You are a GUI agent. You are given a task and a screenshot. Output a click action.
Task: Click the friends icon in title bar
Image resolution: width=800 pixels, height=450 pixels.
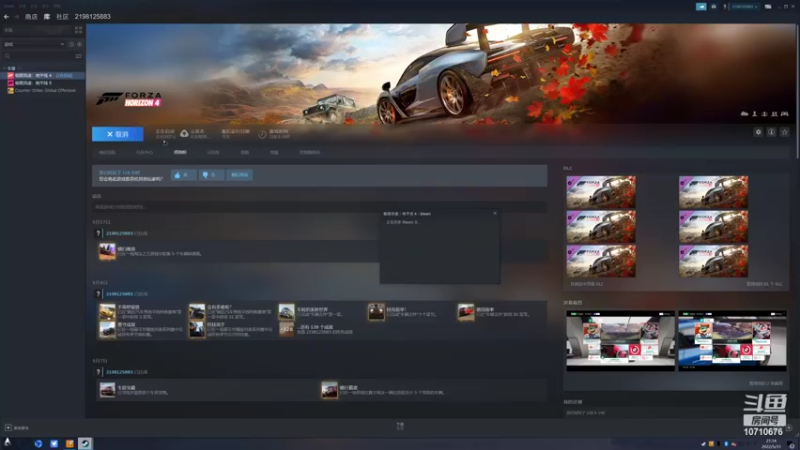(714, 7)
